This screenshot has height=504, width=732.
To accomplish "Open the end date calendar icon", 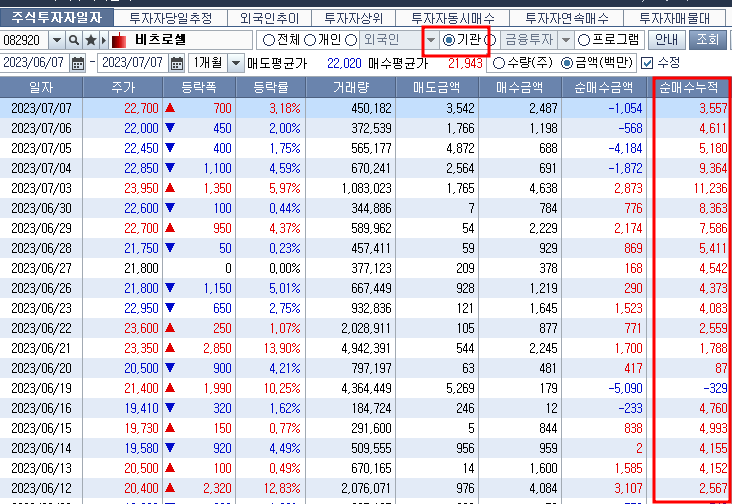I will (177, 63).
